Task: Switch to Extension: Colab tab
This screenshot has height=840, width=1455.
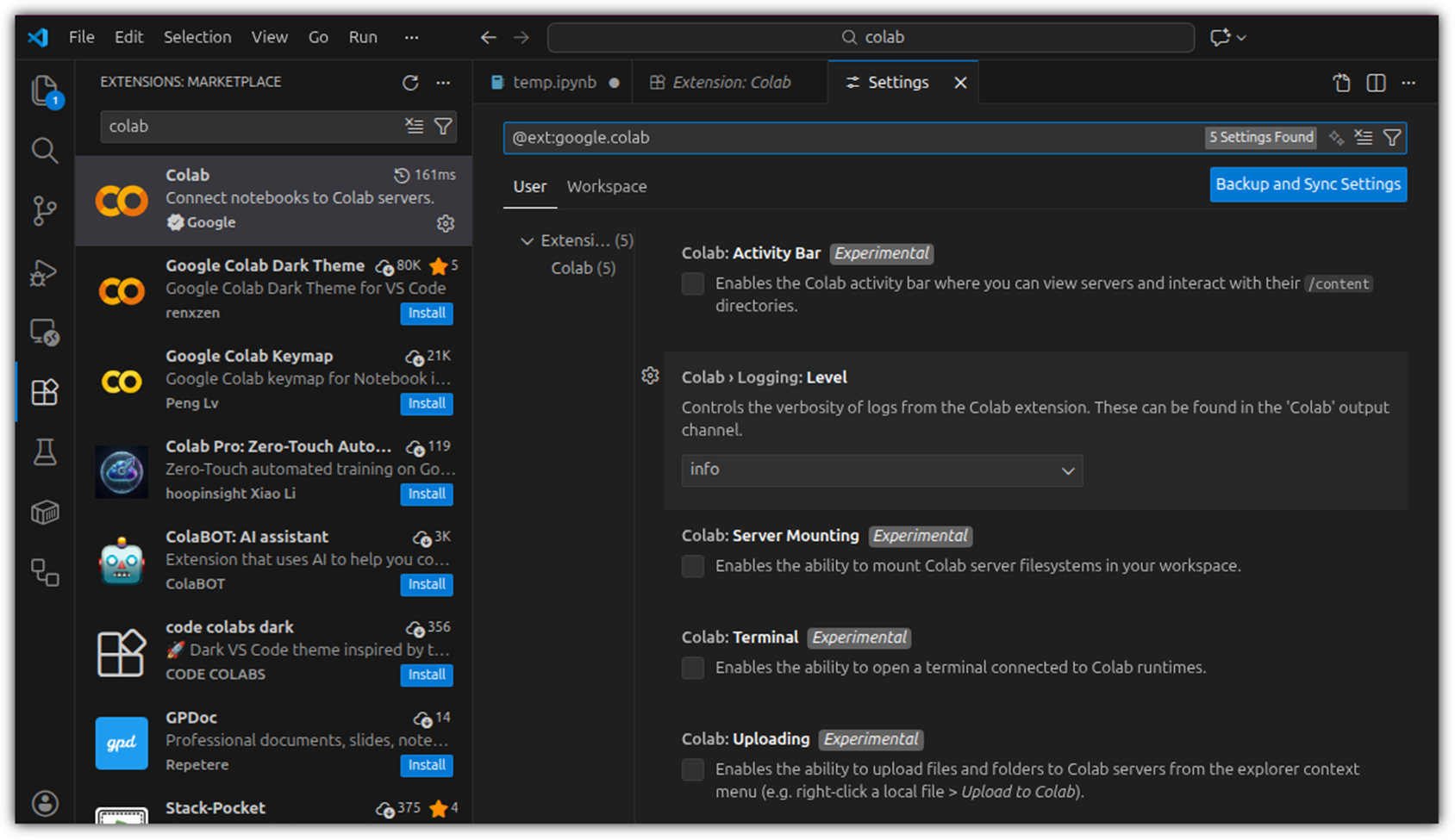Action: 730,83
